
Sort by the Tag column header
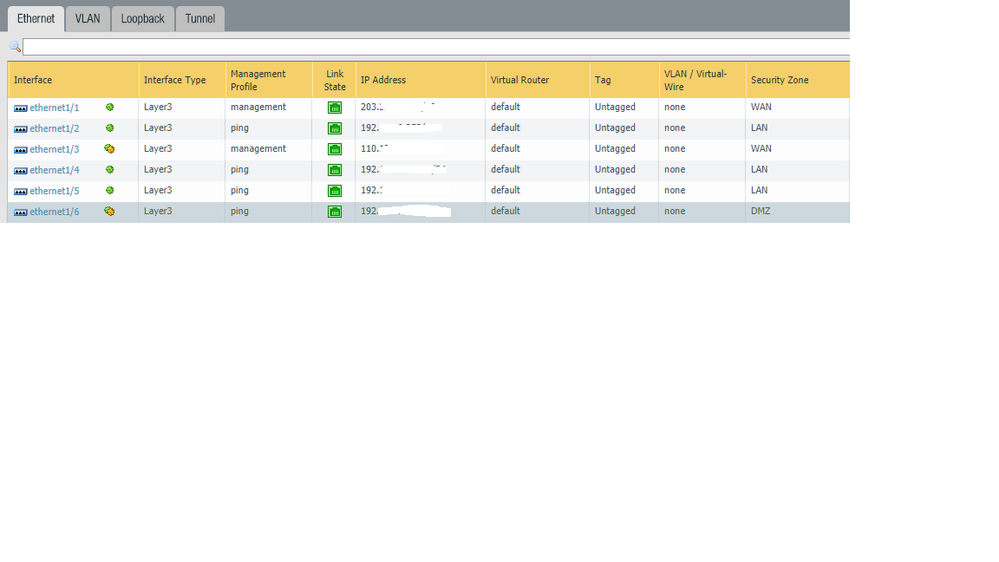[624, 80]
